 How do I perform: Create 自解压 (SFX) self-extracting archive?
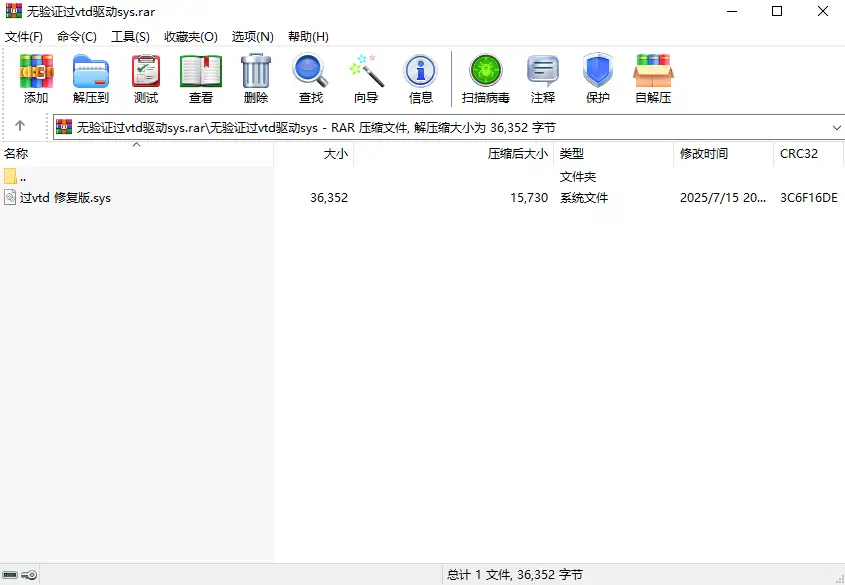tap(652, 78)
